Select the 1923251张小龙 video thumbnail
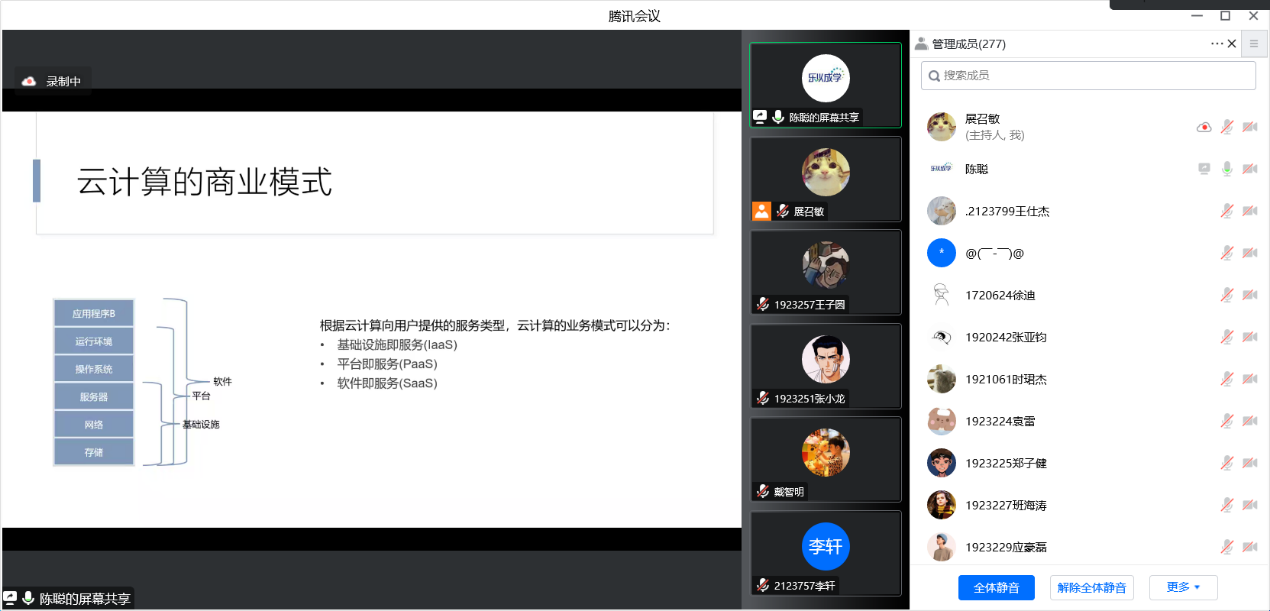Viewport: 1270px width, 611px height. click(825, 366)
